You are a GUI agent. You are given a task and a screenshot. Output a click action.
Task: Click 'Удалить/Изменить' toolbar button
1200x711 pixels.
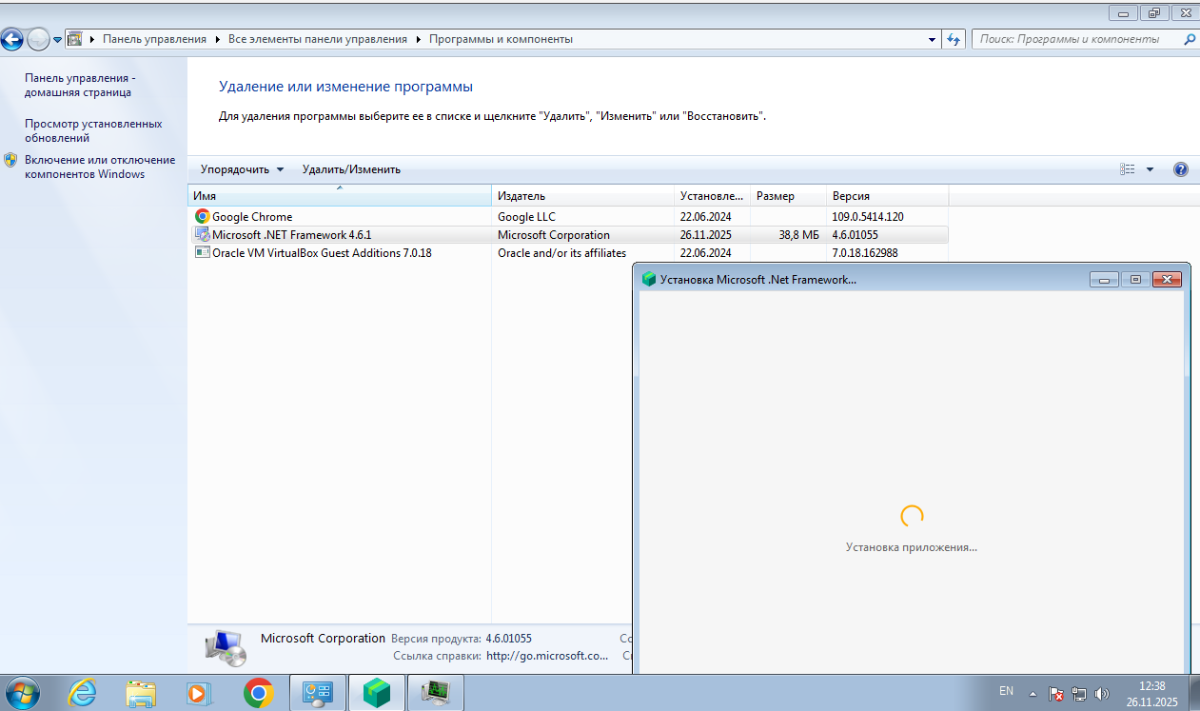pos(351,169)
